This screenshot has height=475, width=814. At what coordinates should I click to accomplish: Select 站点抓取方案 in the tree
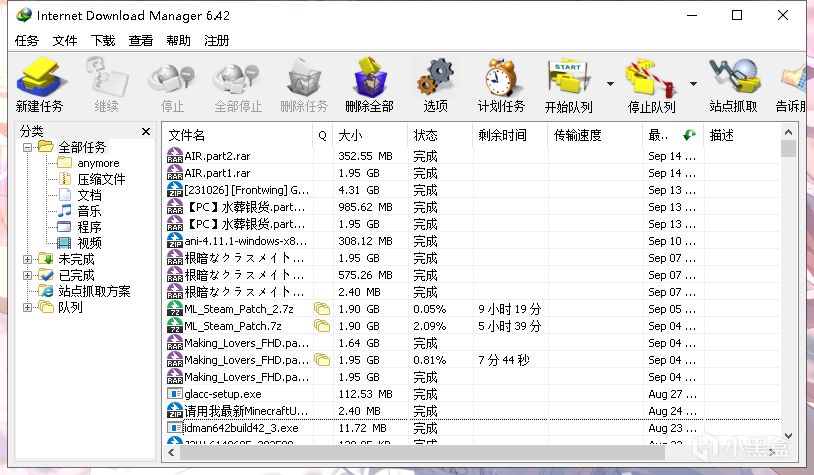click(94, 291)
